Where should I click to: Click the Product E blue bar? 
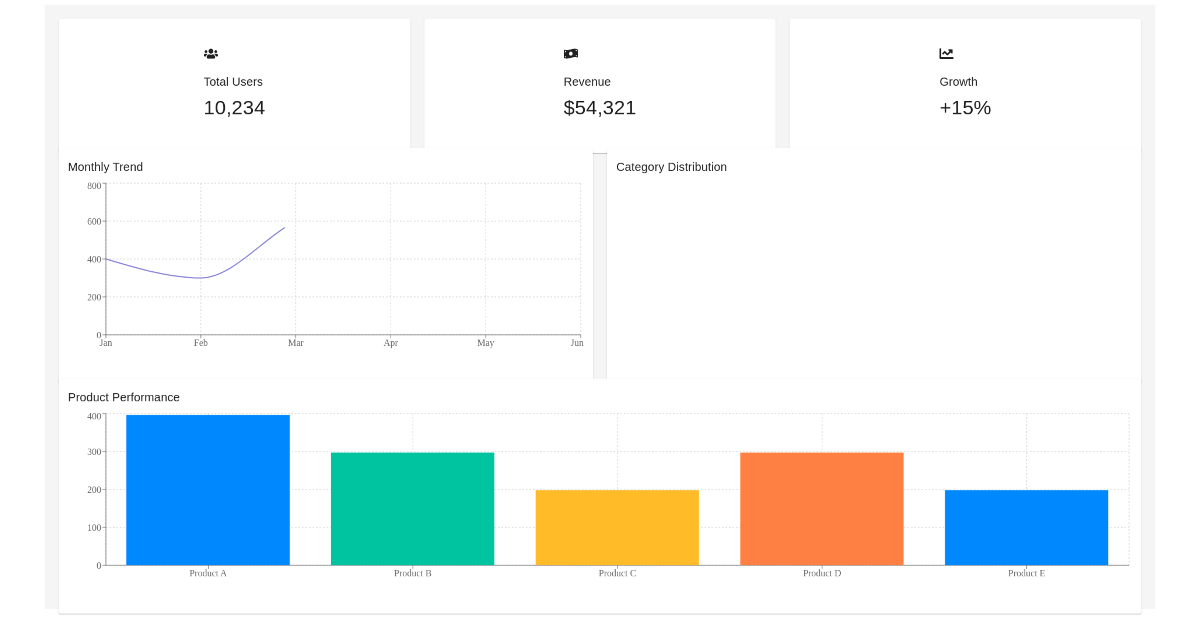[1026, 527]
